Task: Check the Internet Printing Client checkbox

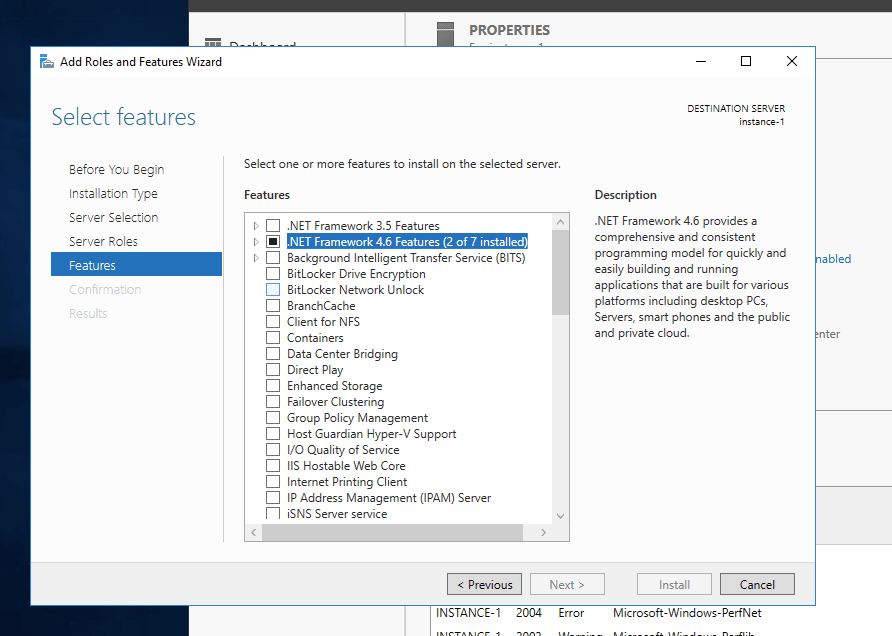Action: click(x=273, y=481)
